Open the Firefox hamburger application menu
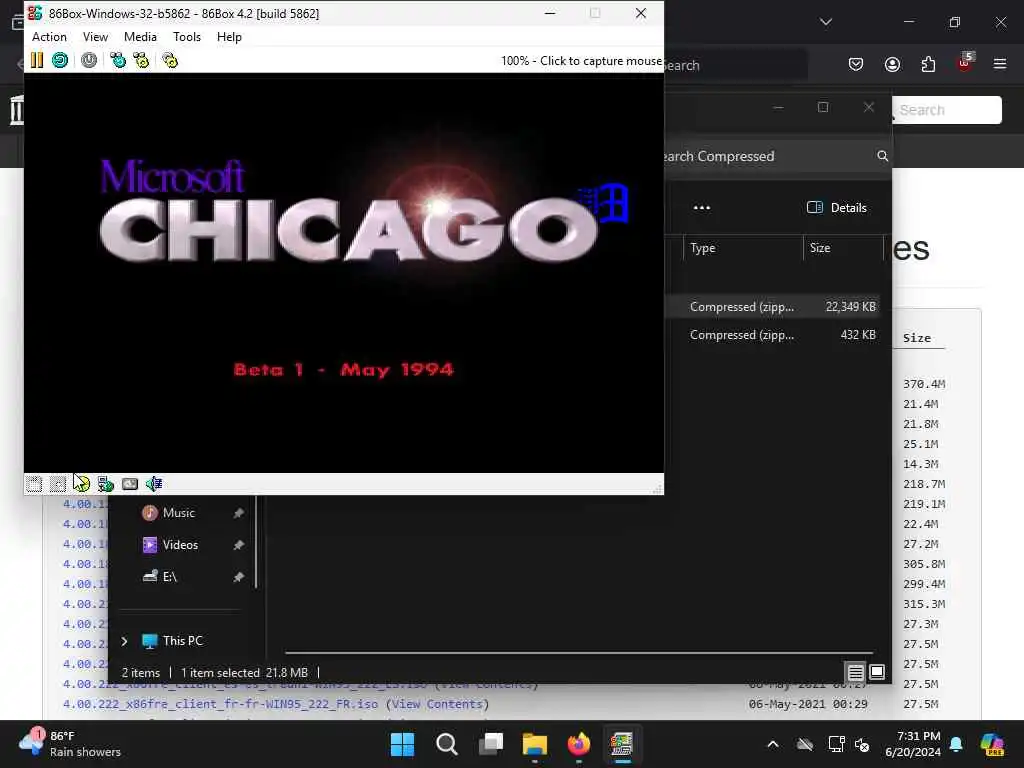The height and width of the screenshot is (768, 1024). [1000, 64]
